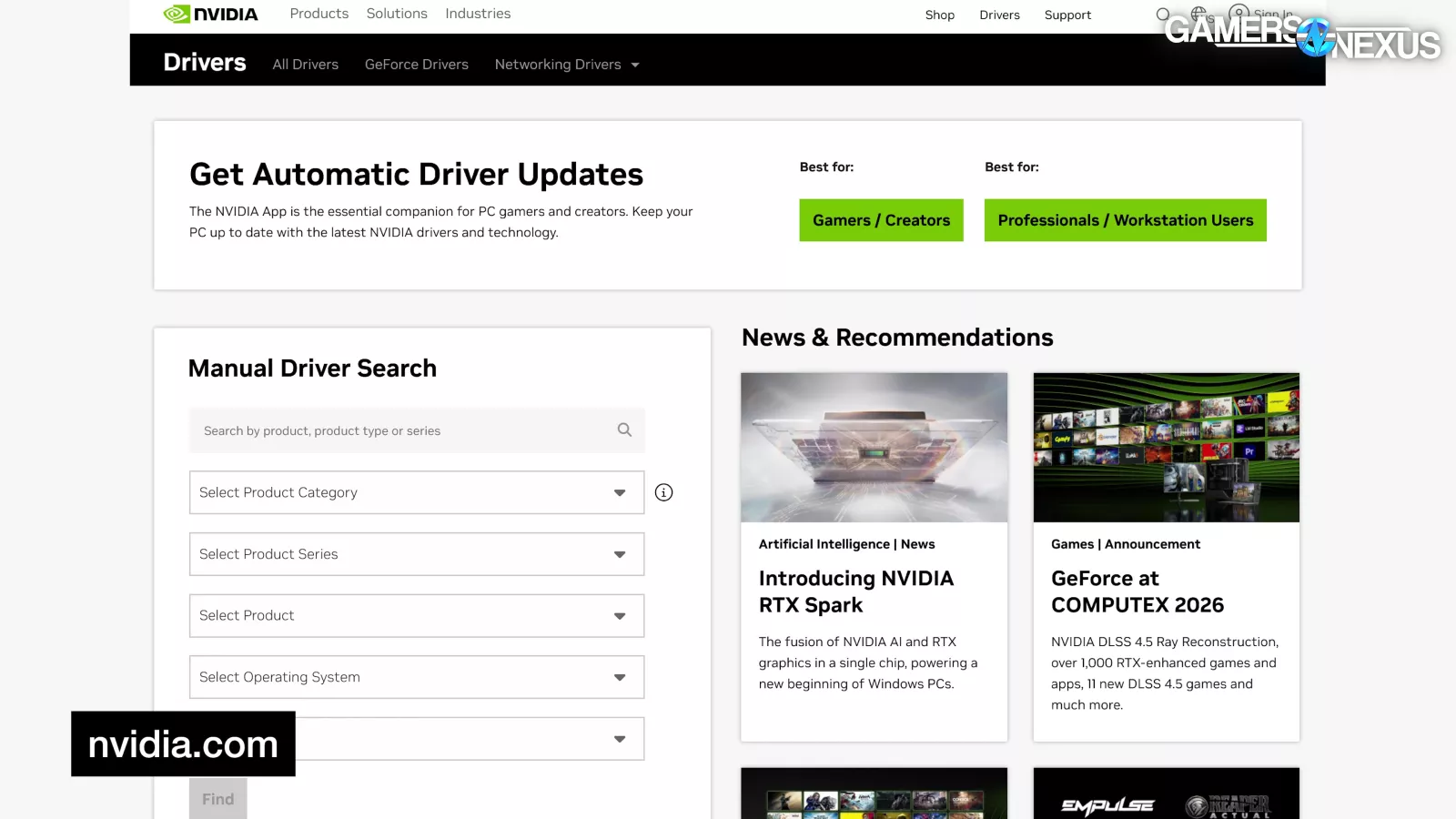Expand the Select Product Category dropdown
This screenshot has height=819, width=1456.
click(x=417, y=492)
